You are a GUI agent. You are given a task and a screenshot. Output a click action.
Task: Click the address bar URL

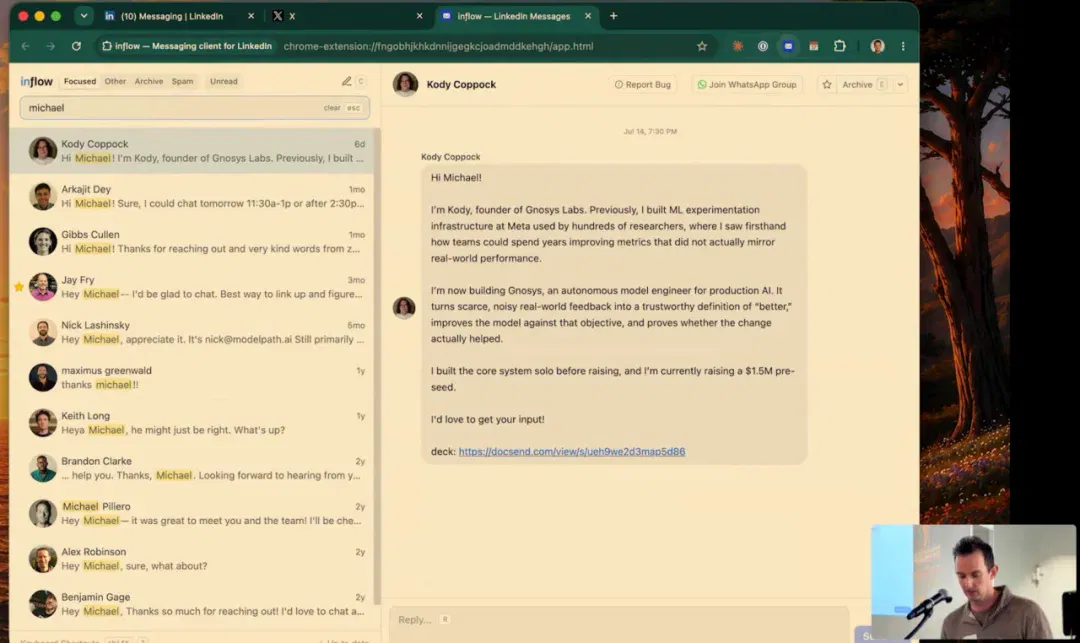[x=438, y=46]
